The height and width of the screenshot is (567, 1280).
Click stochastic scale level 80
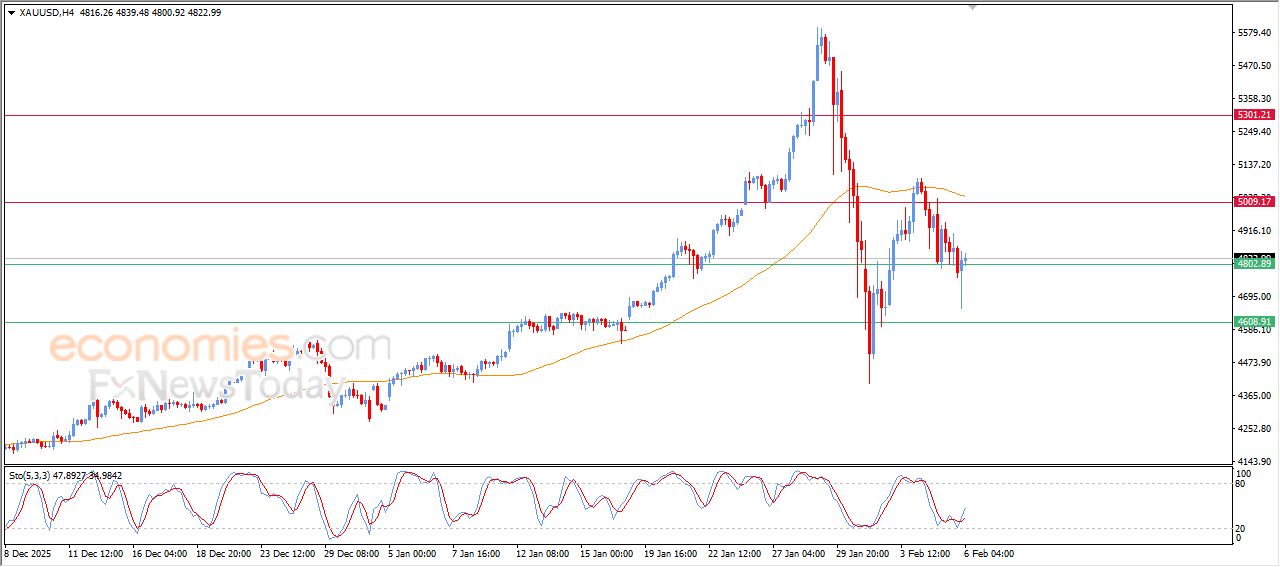click(1242, 484)
